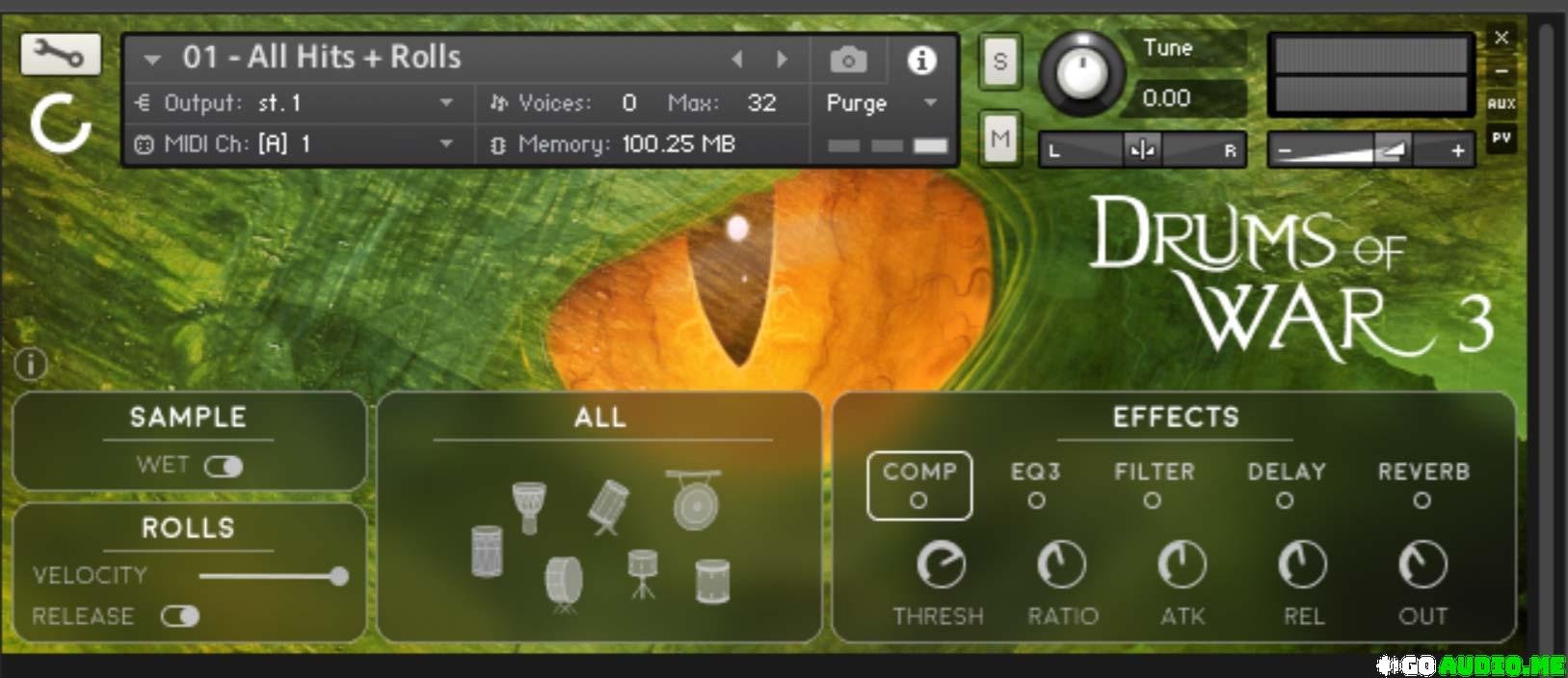This screenshot has height=678, width=1568.
Task: Show instrument info with the header "i" icon
Action: 921,61
